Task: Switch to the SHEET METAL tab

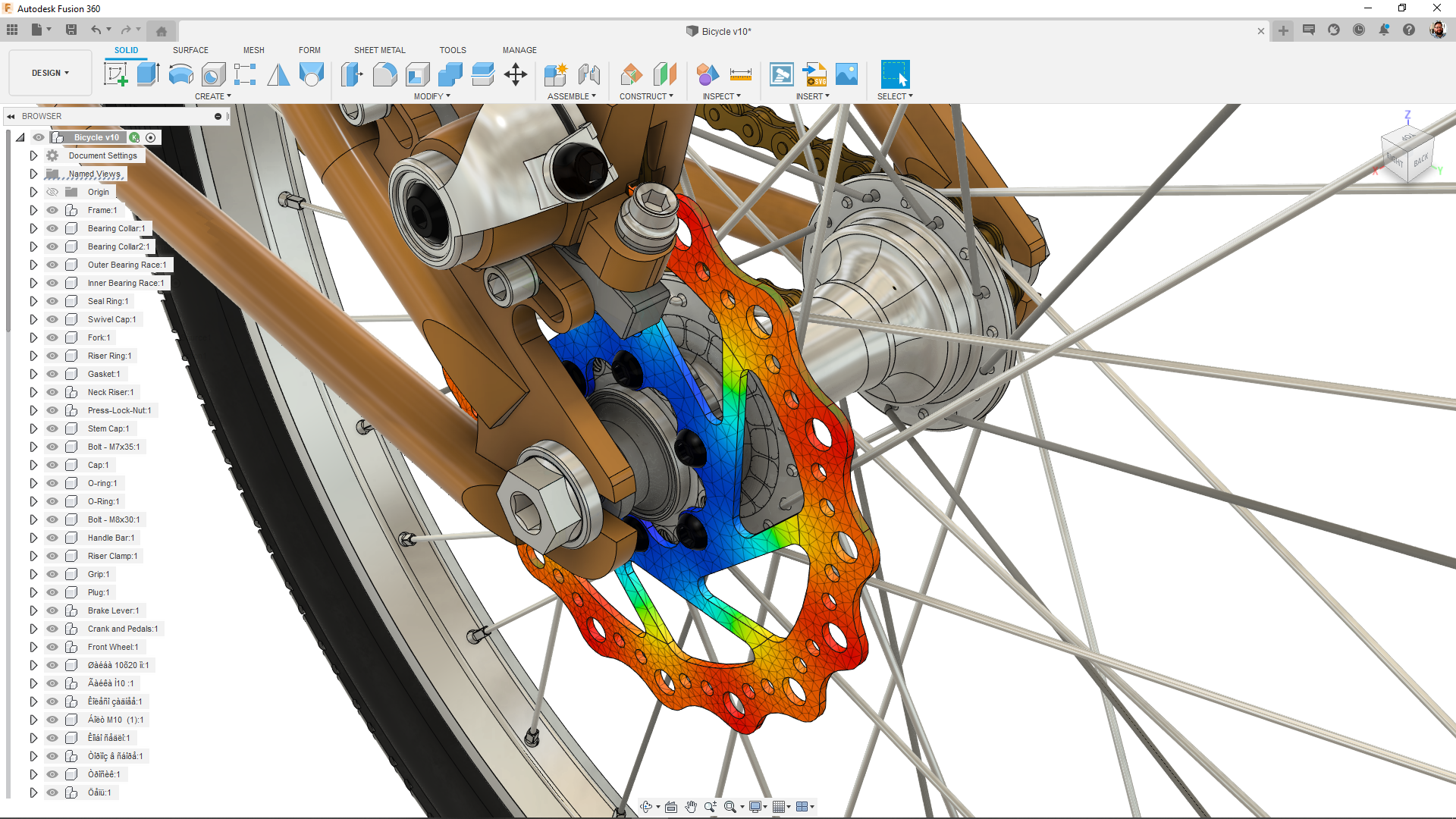Action: tap(379, 50)
